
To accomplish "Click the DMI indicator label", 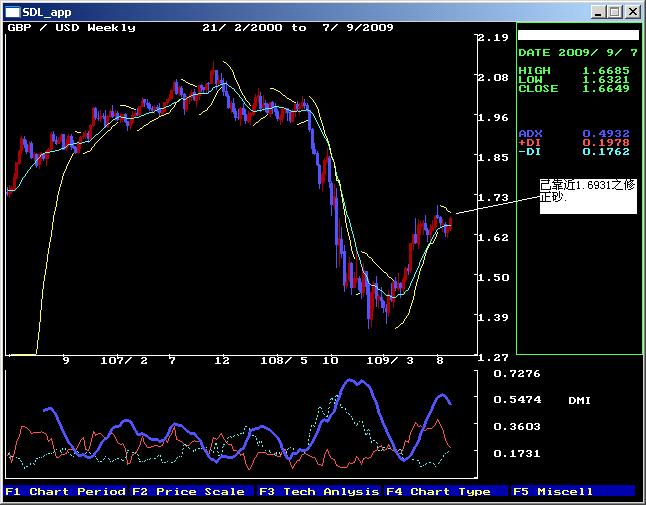I will click(x=579, y=400).
